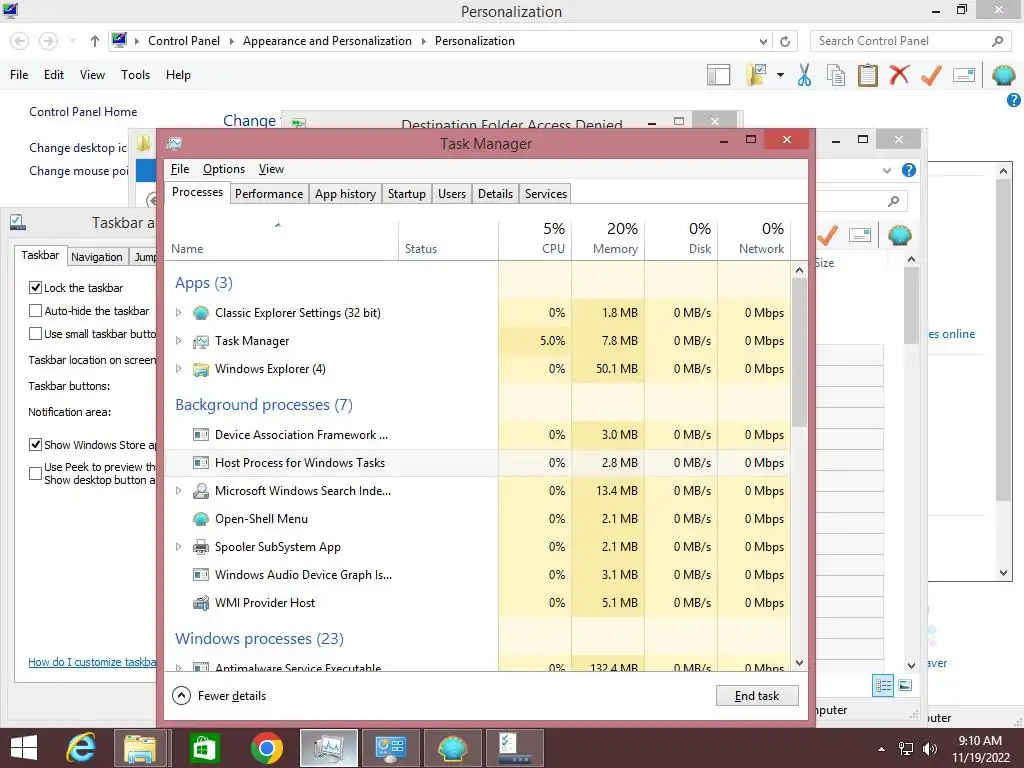1024x768 pixels.
Task: Click the red X Delete icon in Personalization toolbar
Action: click(x=899, y=74)
